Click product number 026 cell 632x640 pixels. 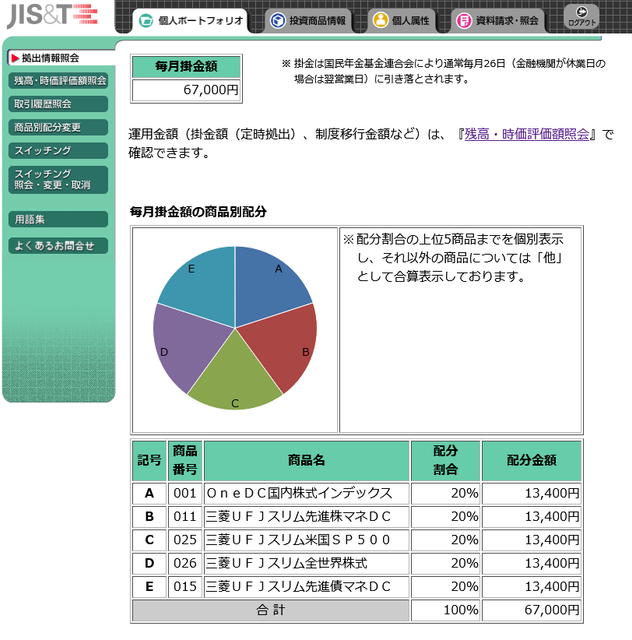pos(185,563)
